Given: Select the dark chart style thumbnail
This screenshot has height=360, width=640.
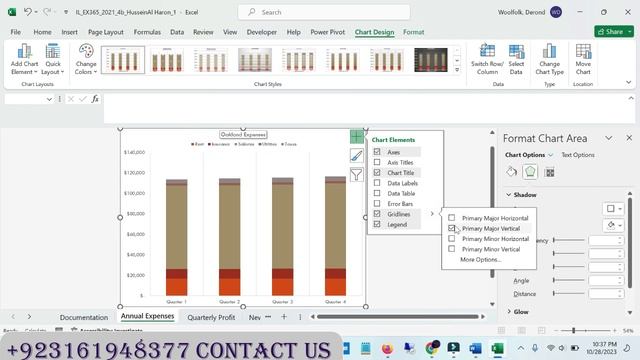Looking at the screenshot, I should coord(431,60).
